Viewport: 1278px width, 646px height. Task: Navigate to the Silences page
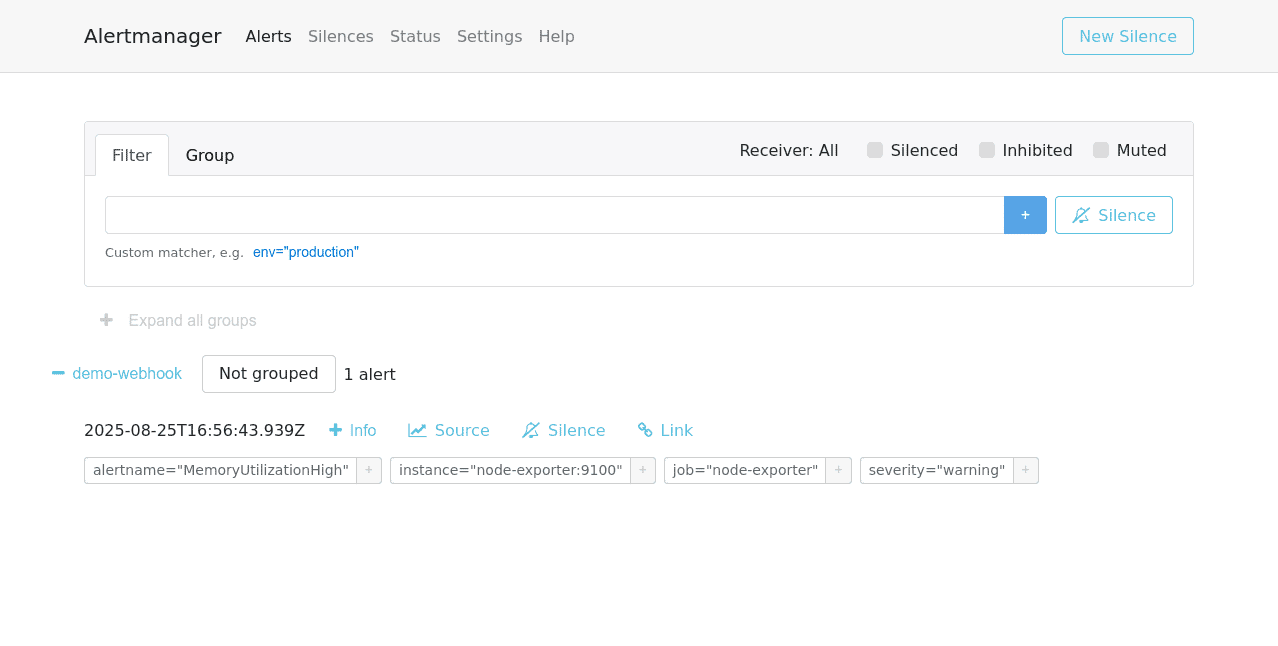pos(340,36)
